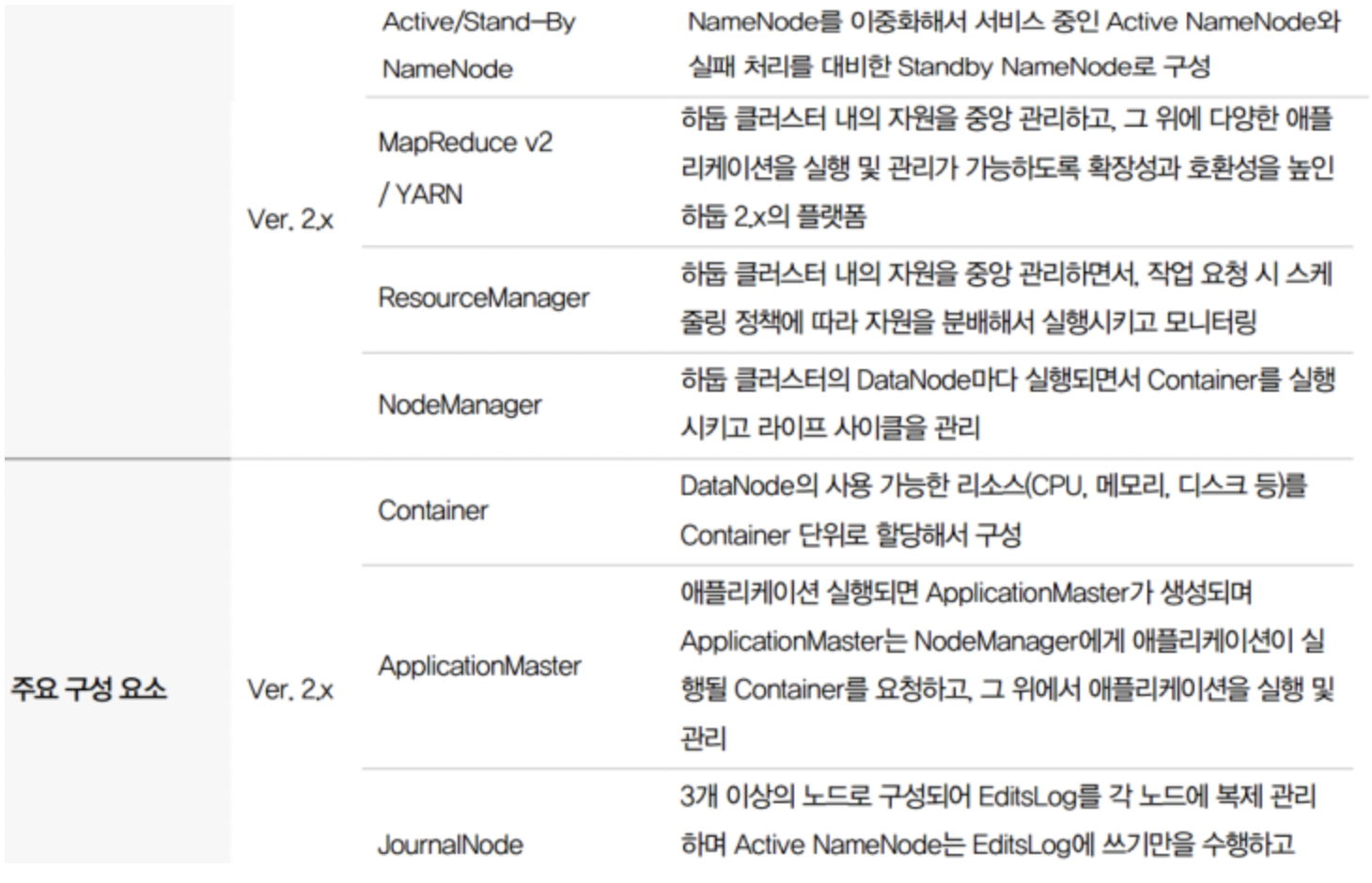Click the description starting '애플리케이션 실행되면'

click(1006, 666)
